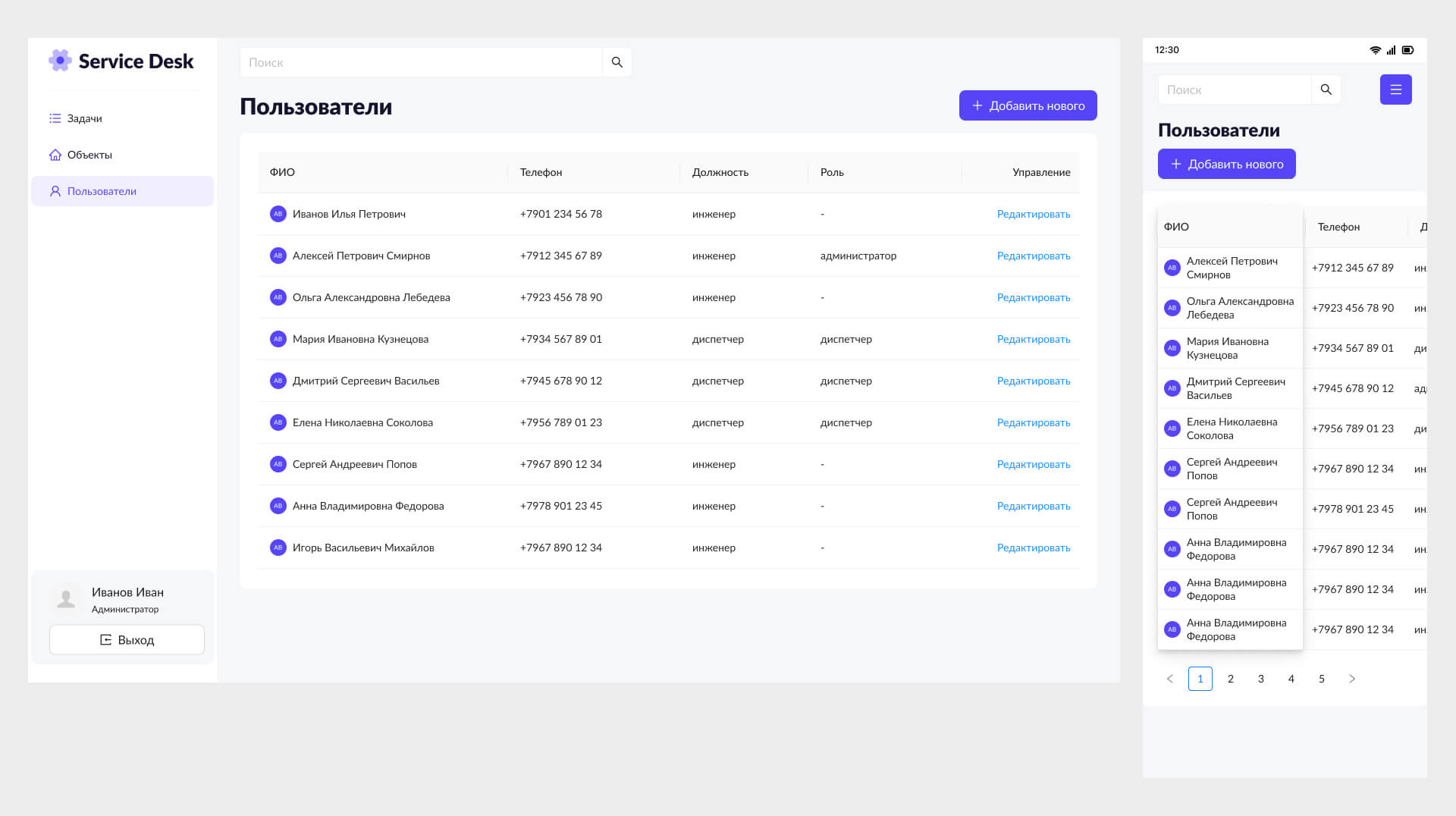
Task: Click mobile name Мария Ивановна Кузнецова
Action: [1227, 348]
